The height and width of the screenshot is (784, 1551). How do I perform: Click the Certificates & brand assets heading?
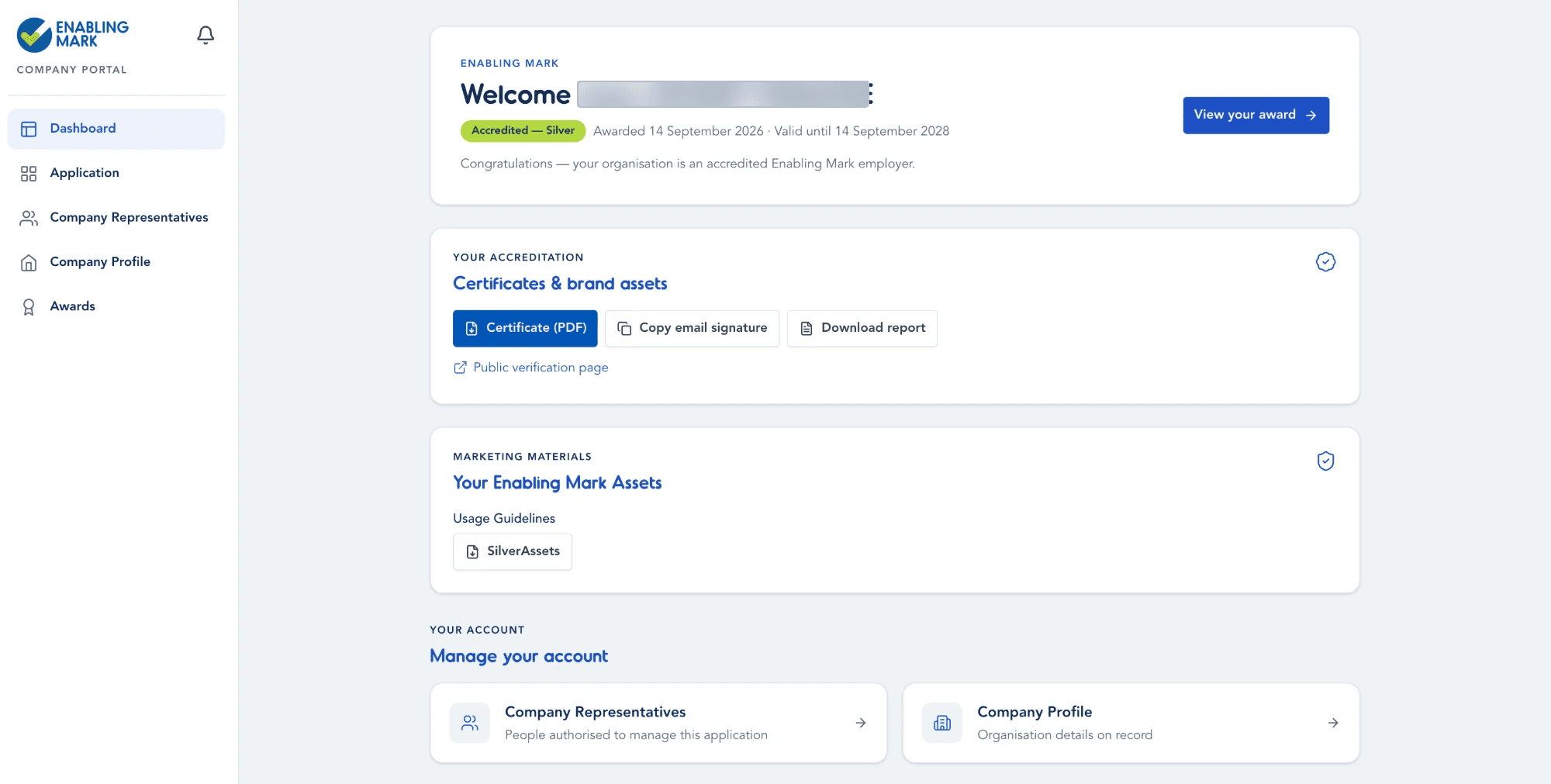tap(560, 284)
